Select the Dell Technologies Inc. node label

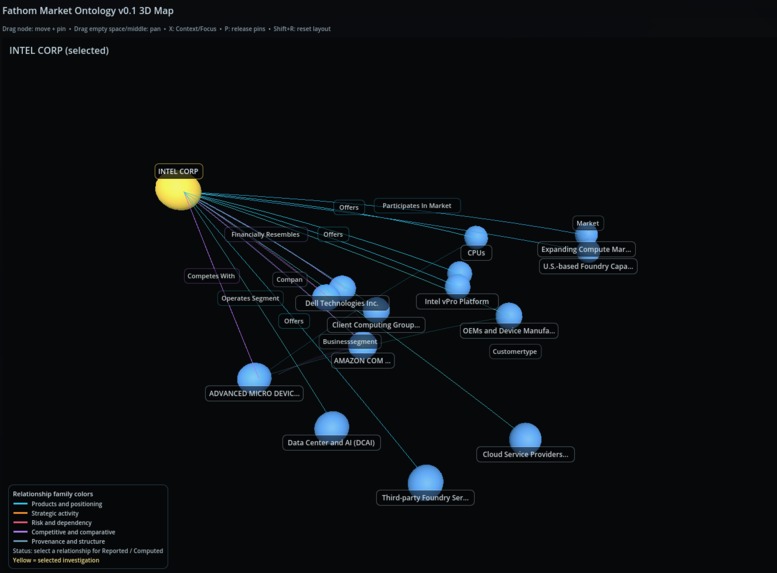click(x=342, y=303)
